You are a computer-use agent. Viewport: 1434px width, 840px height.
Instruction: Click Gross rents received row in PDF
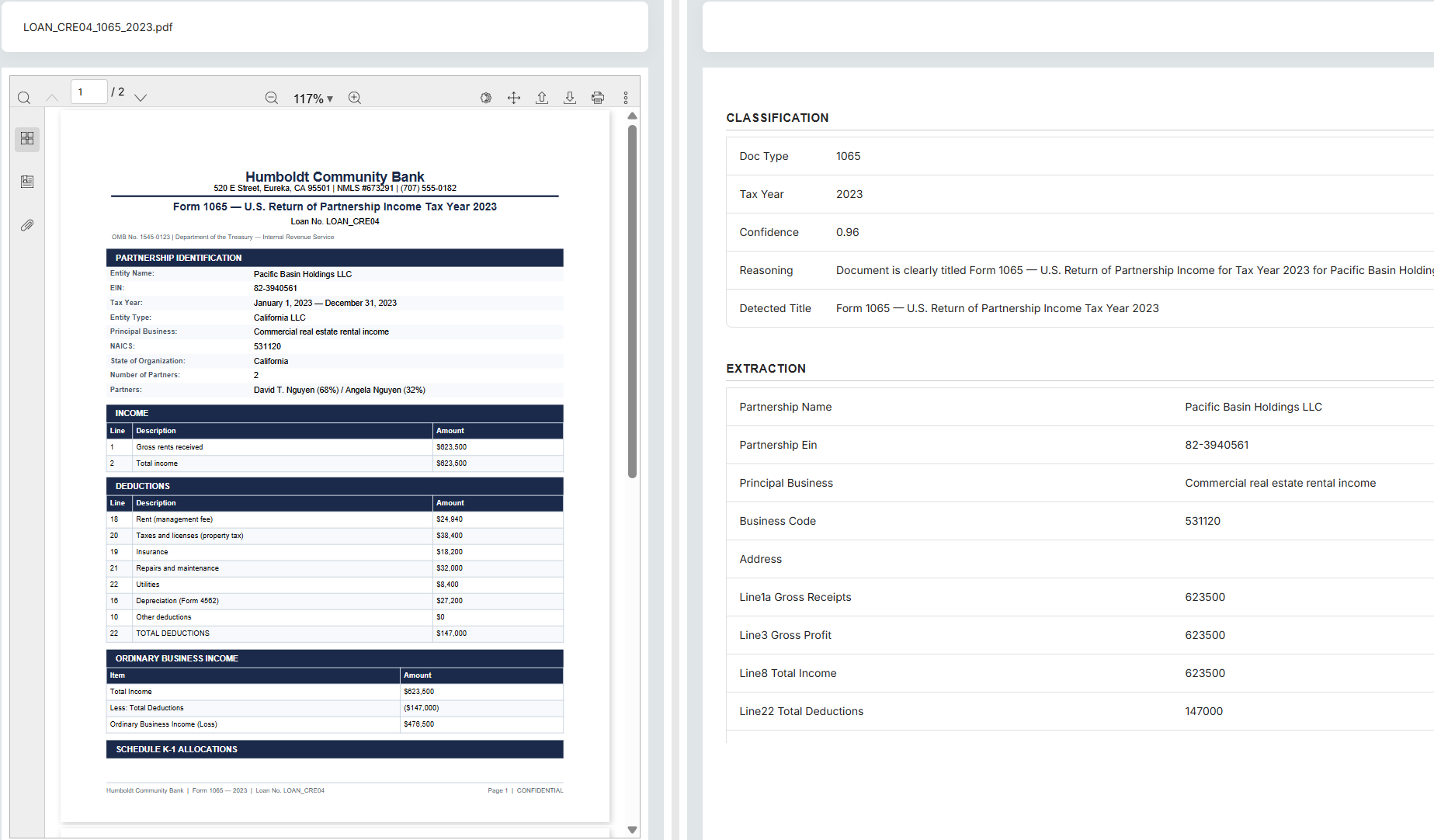335,447
